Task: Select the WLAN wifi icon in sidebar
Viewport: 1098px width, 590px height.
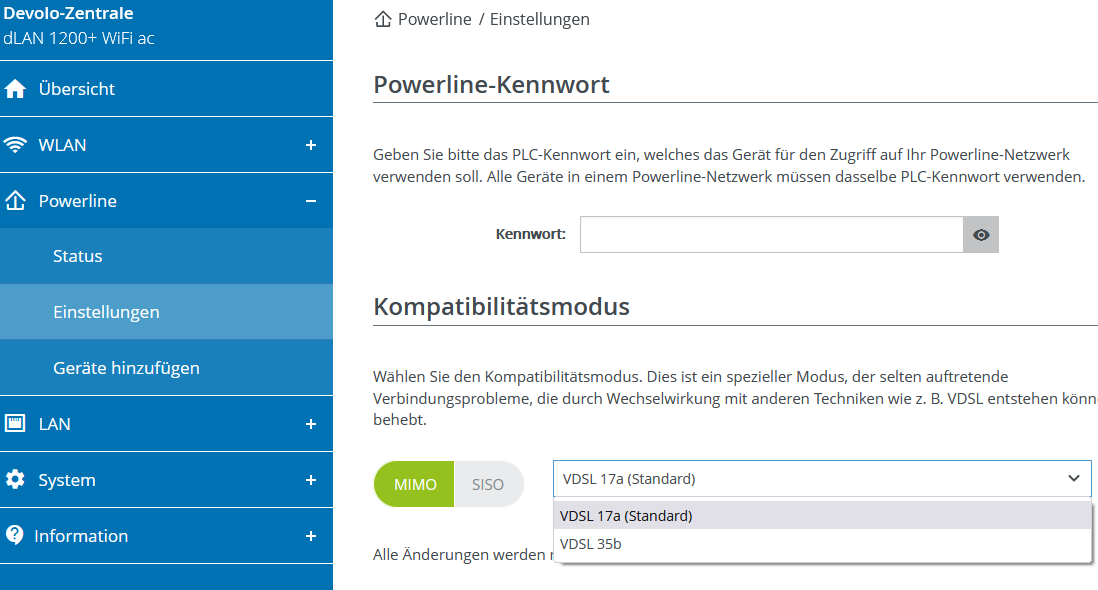Action: coord(16,144)
